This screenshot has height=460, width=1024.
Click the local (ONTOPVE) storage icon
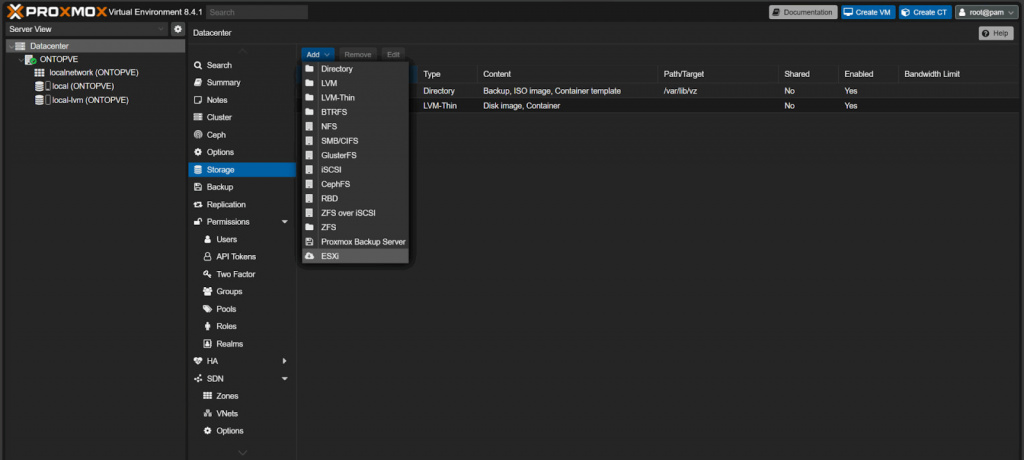coord(42,86)
